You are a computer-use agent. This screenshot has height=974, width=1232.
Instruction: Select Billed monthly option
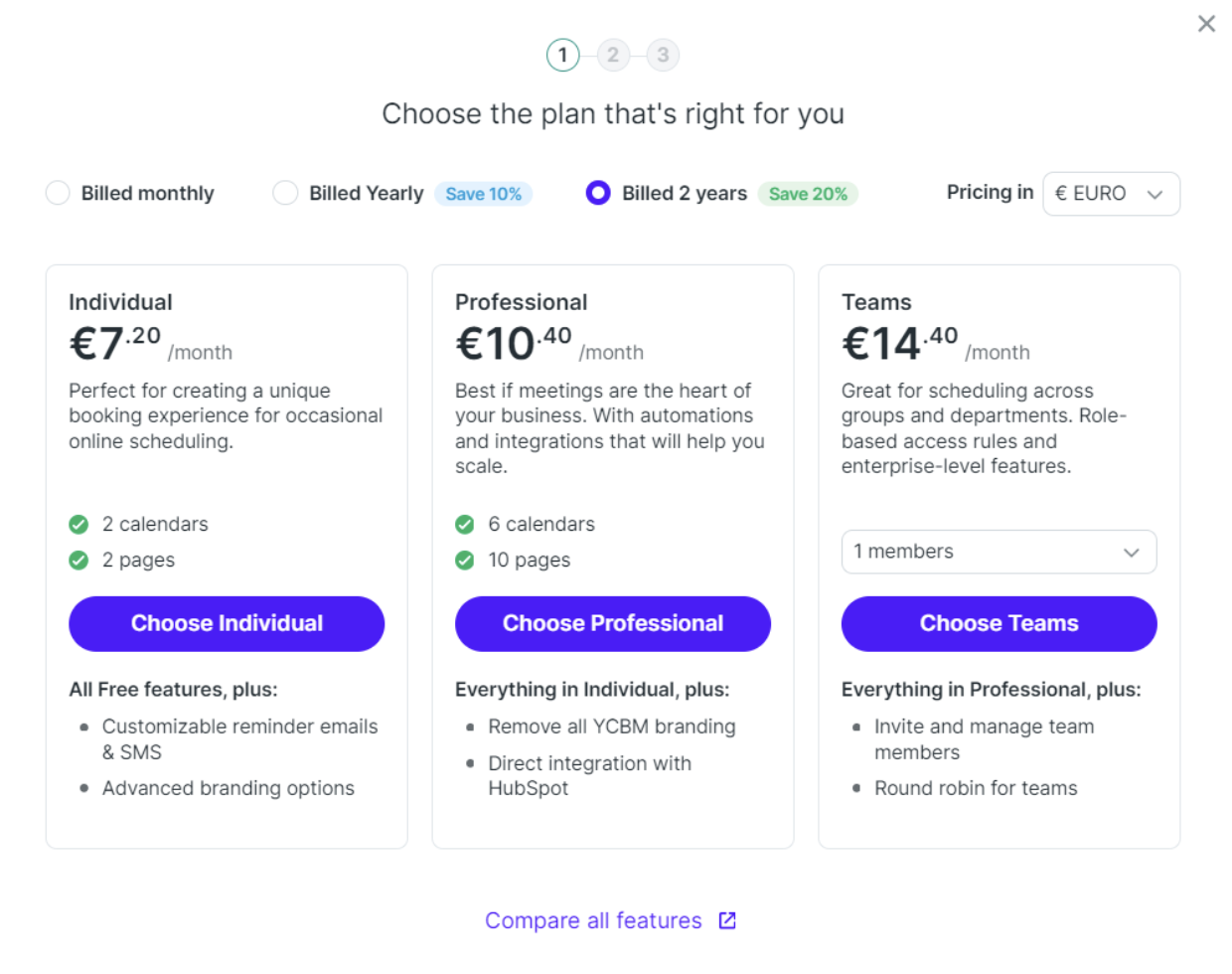58,193
